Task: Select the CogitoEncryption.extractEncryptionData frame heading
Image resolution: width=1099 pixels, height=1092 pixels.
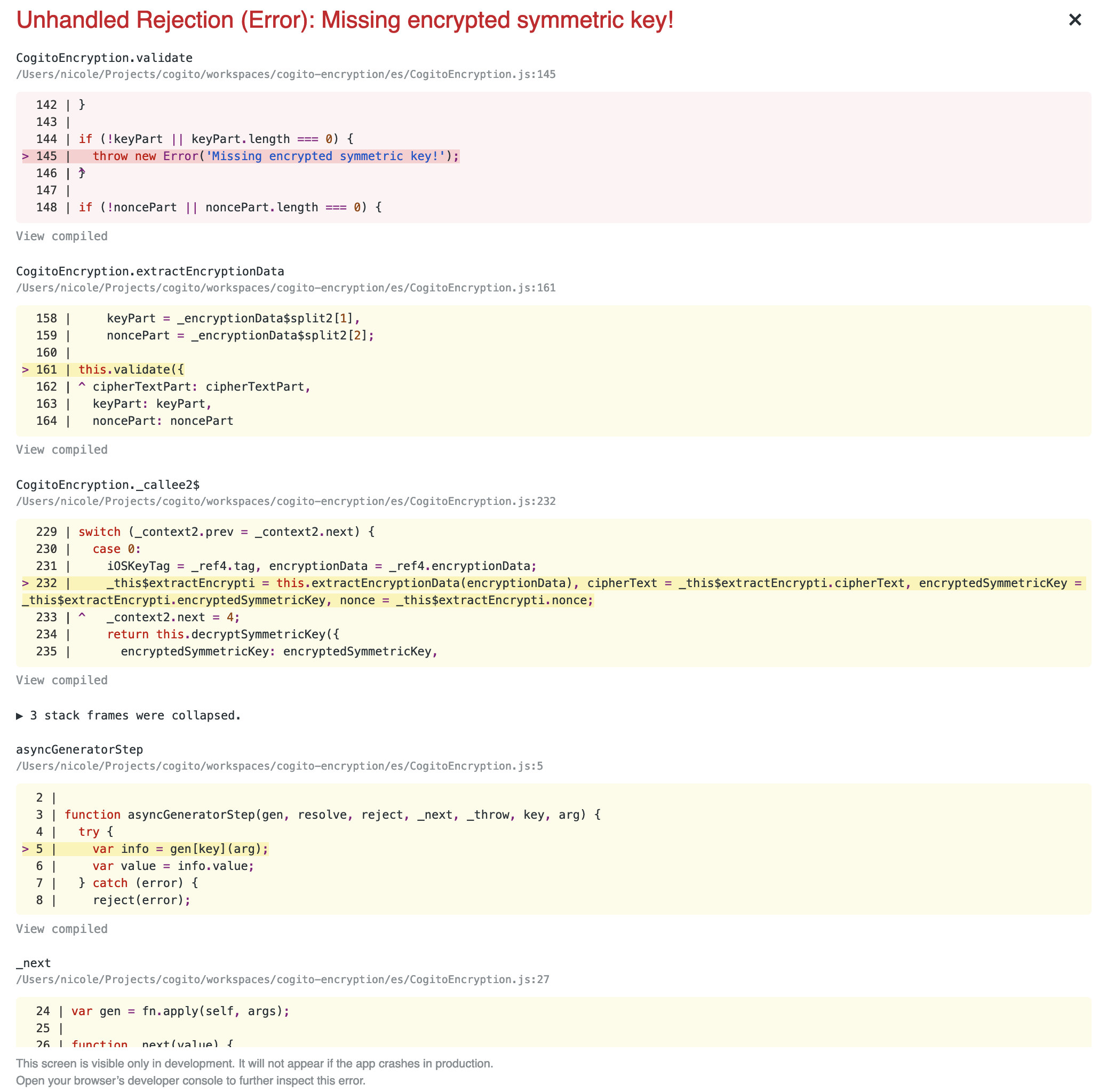Action: pyautogui.click(x=149, y=271)
